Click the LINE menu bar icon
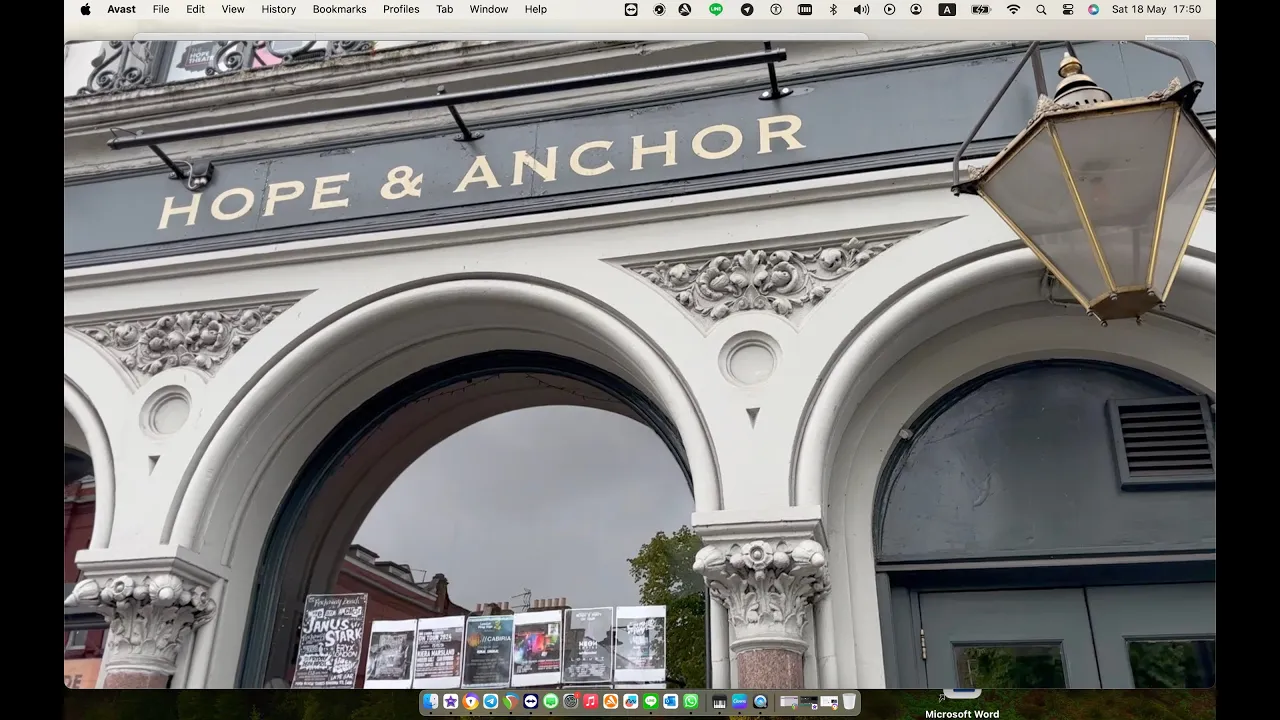 716,9
